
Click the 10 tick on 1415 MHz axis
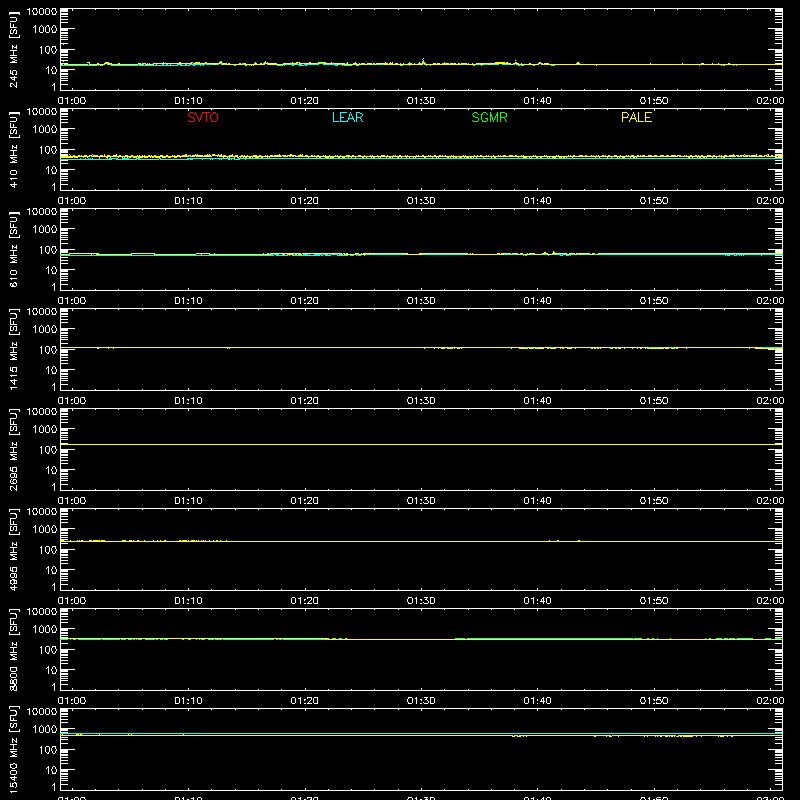[x=51, y=370]
